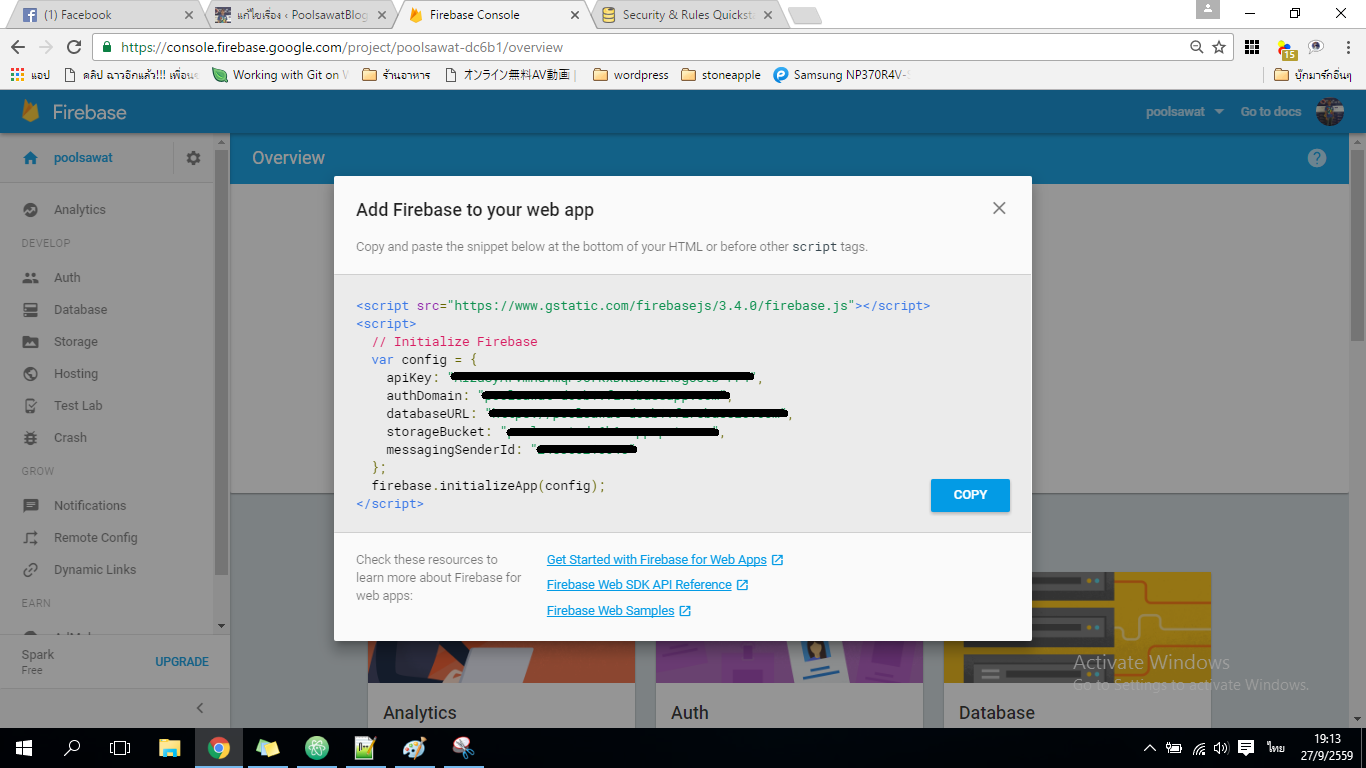Go to docs link in header
This screenshot has height=768, width=1366.
pyautogui.click(x=1271, y=112)
